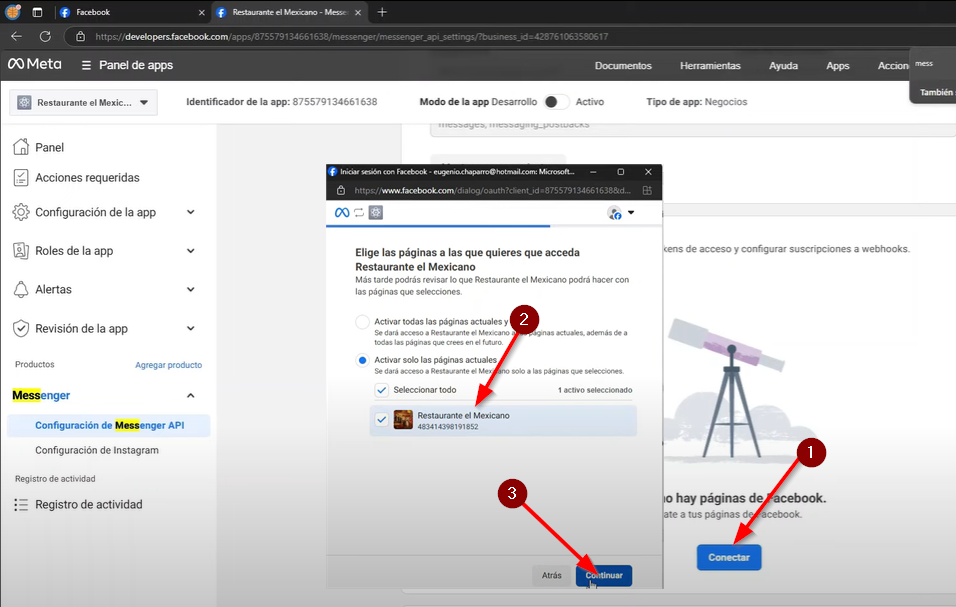
Task: Select Activar solo las páginas actuales radio
Action: [362, 360]
